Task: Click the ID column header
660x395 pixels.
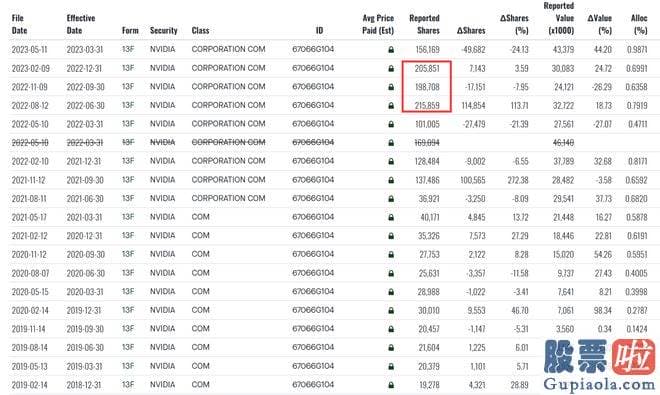Action: (x=319, y=30)
